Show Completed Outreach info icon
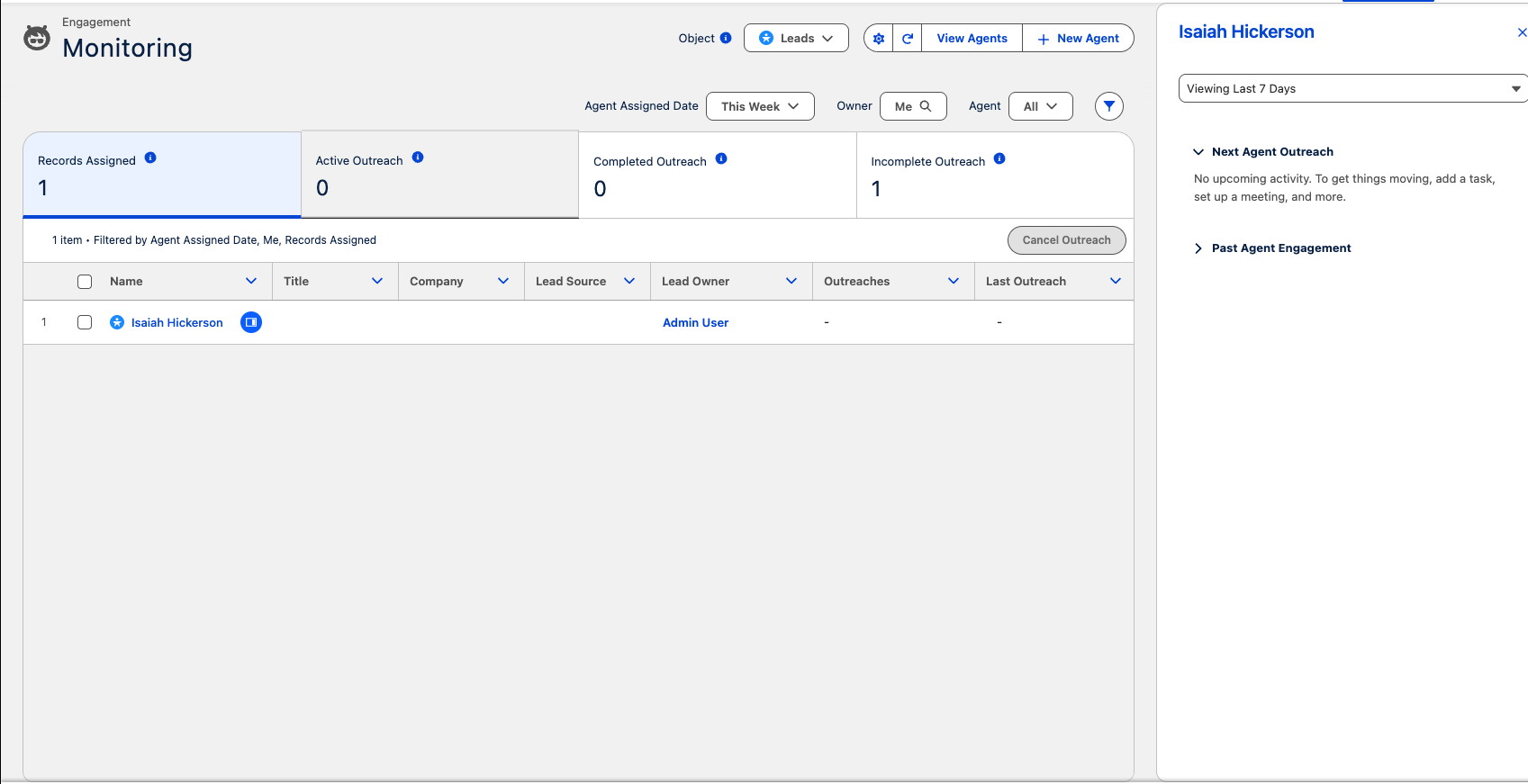Viewport: 1528px width, 784px height. click(721, 158)
